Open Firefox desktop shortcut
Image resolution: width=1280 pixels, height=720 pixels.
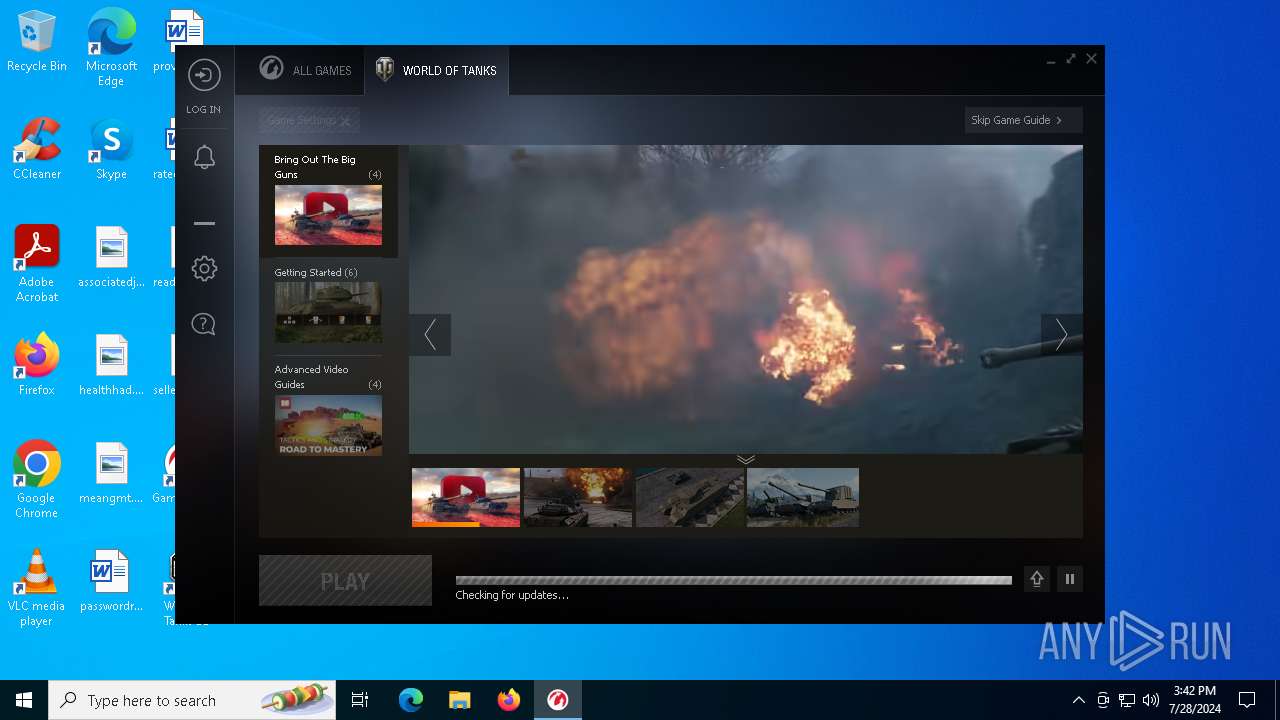37,365
